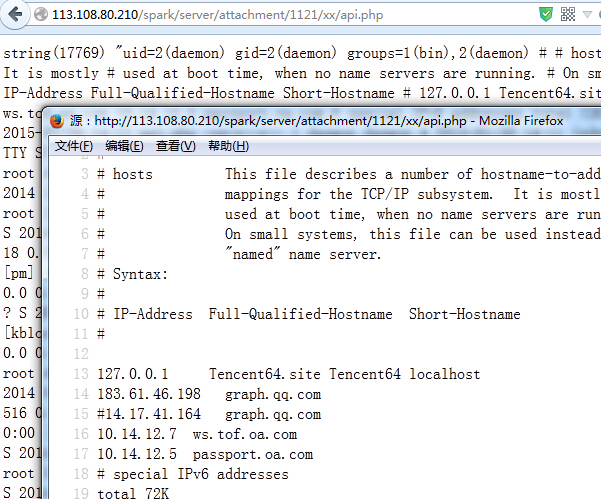Click the 'string(17769)' text in page output
This screenshot has width=601, height=499.
(x=54, y=53)
